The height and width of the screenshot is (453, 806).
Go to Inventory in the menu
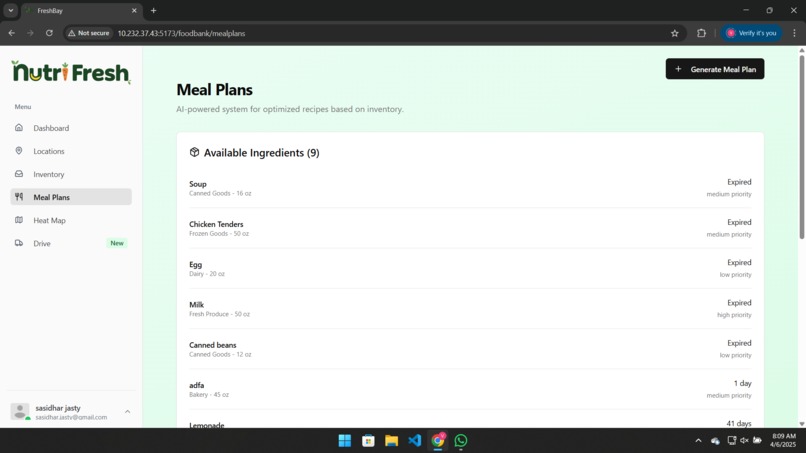click(49, 174)
